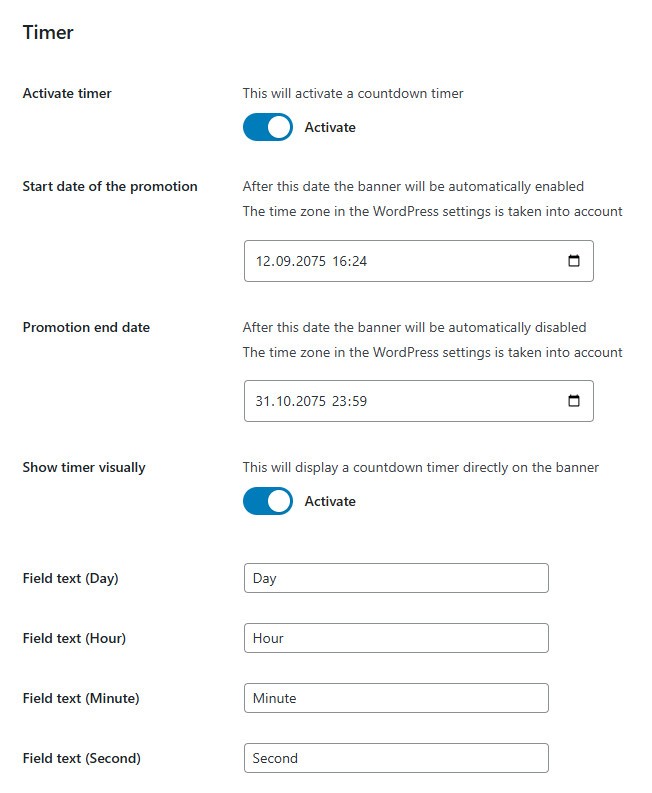Screen dimensions: 652x793
Task: Click the Activate label beside Show timer visually switch
Action: 330,501
